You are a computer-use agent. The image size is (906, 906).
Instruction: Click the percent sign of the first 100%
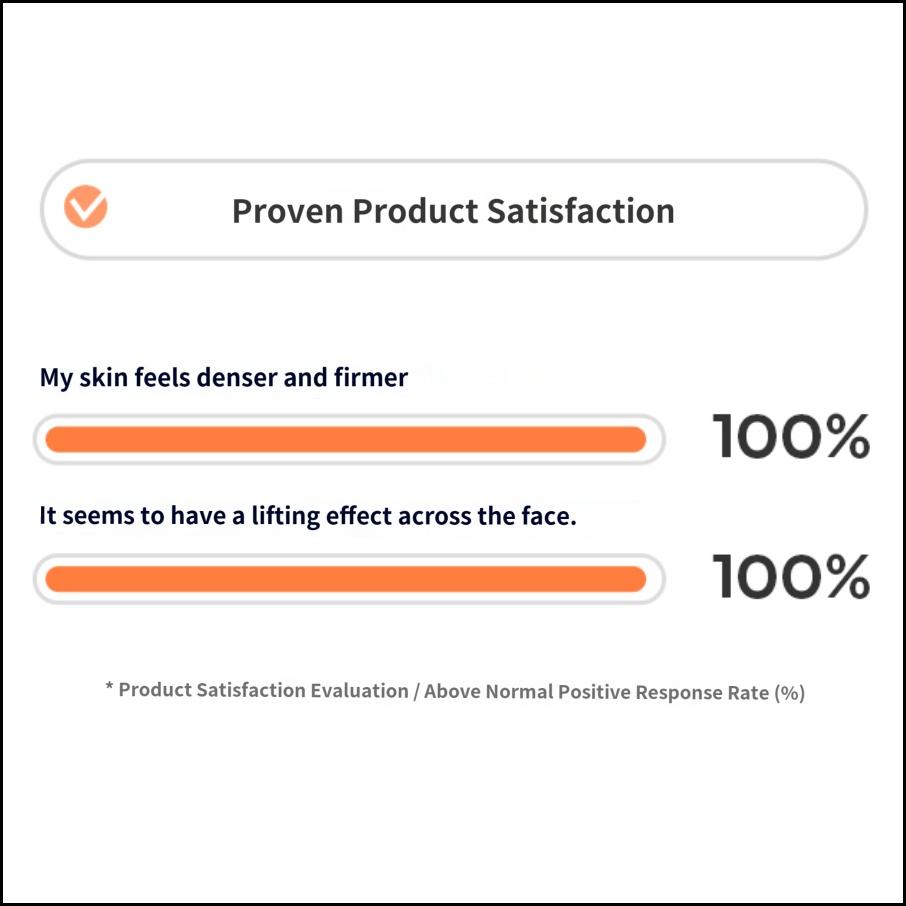point(843,438)
